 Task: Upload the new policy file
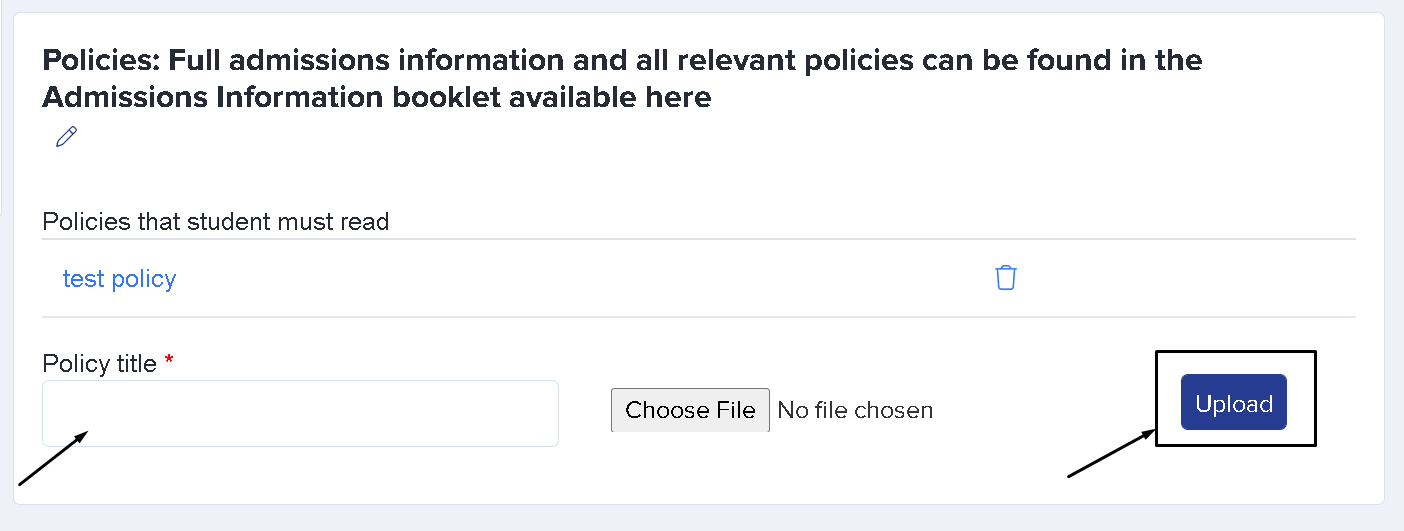click(x=1234, y=404)
